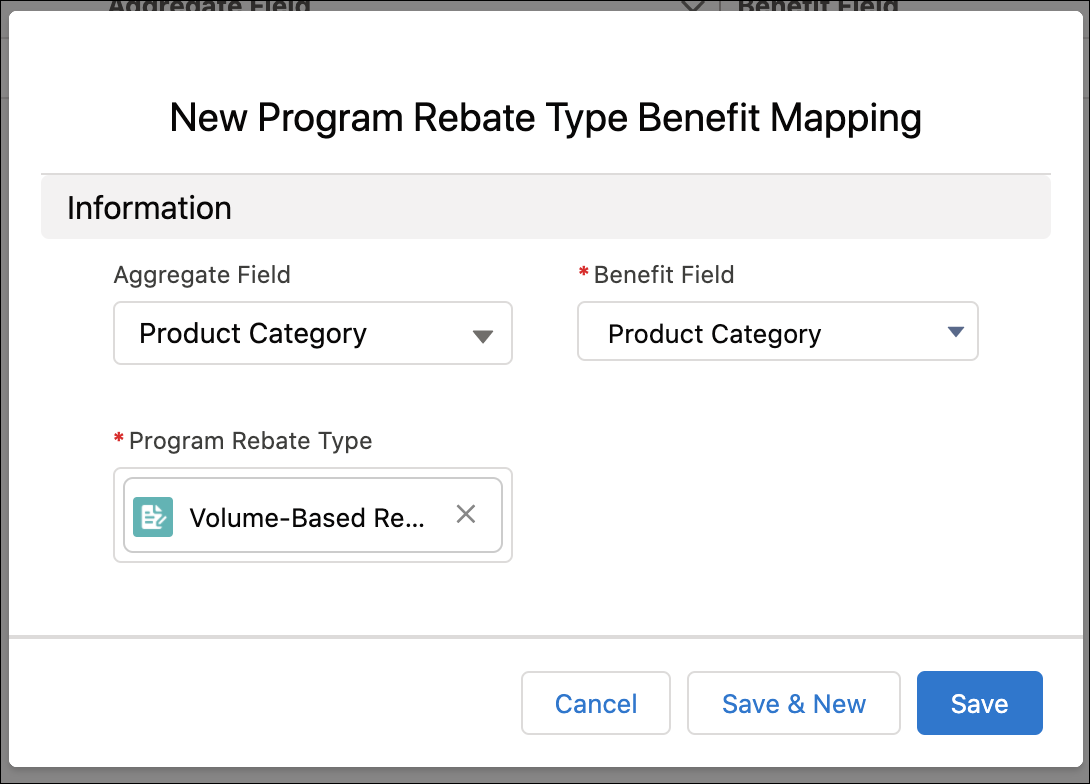Click the Information section header
Screen dimensions: 1090x784
[x=149, y=208]
